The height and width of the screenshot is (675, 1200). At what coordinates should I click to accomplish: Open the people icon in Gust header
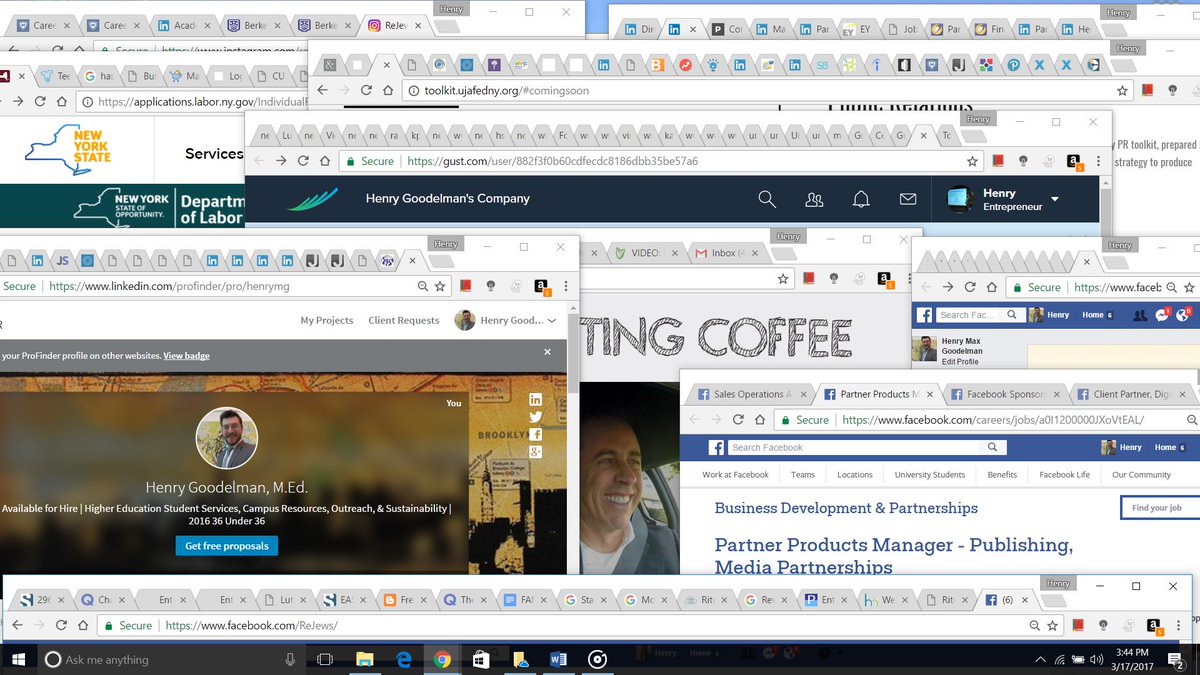coord(814,200)
